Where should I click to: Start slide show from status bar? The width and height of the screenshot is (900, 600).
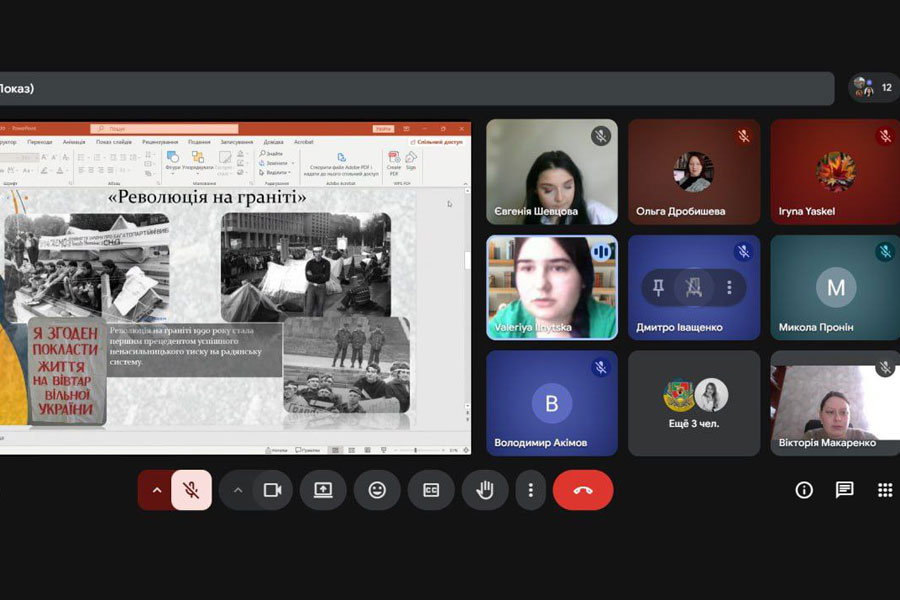[x=383, y=450]
